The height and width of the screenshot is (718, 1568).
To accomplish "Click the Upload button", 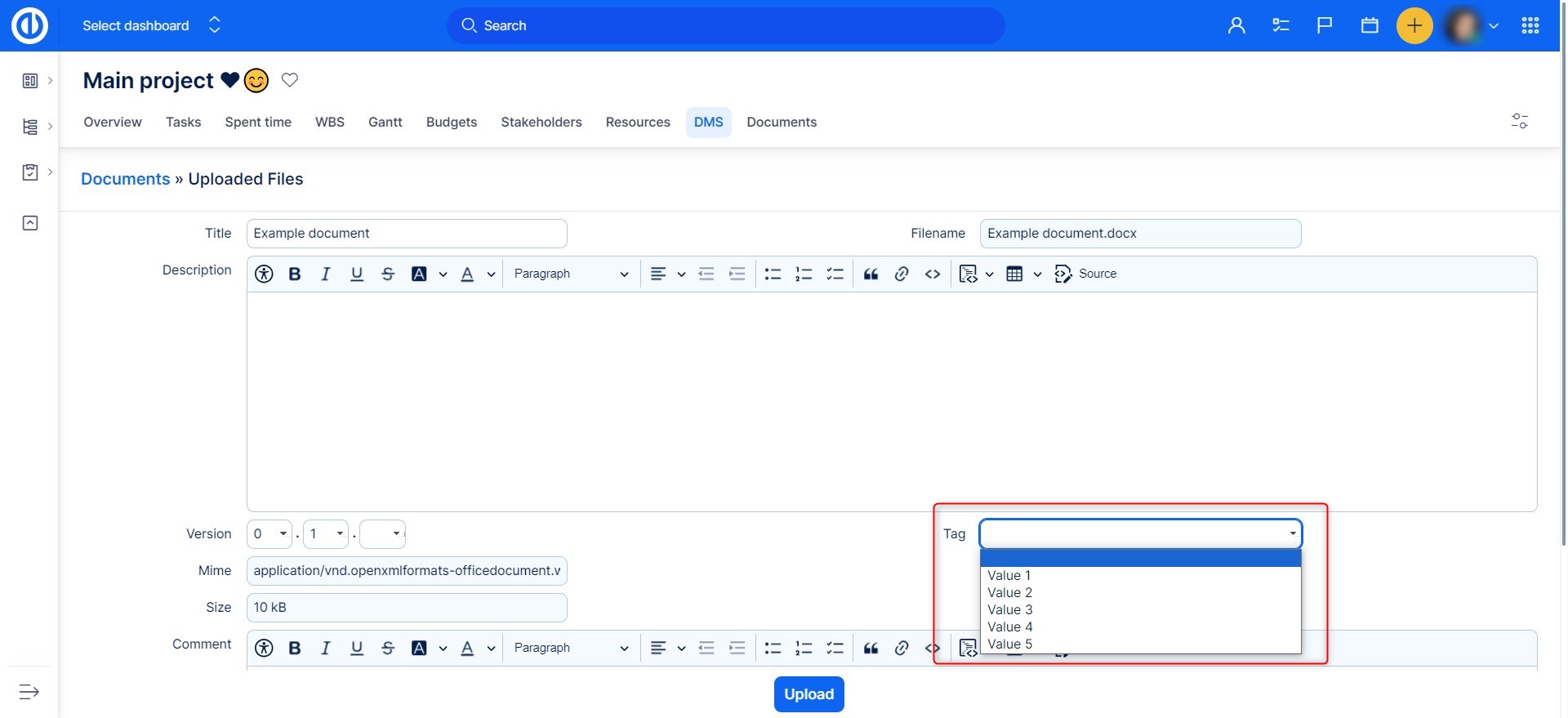I will tap(808, 694).
